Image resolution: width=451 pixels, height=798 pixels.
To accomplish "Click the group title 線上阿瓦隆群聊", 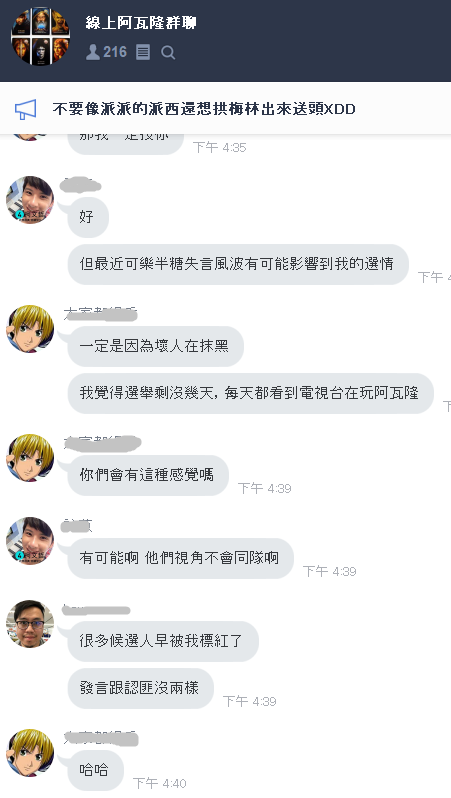I will (140, 23).
